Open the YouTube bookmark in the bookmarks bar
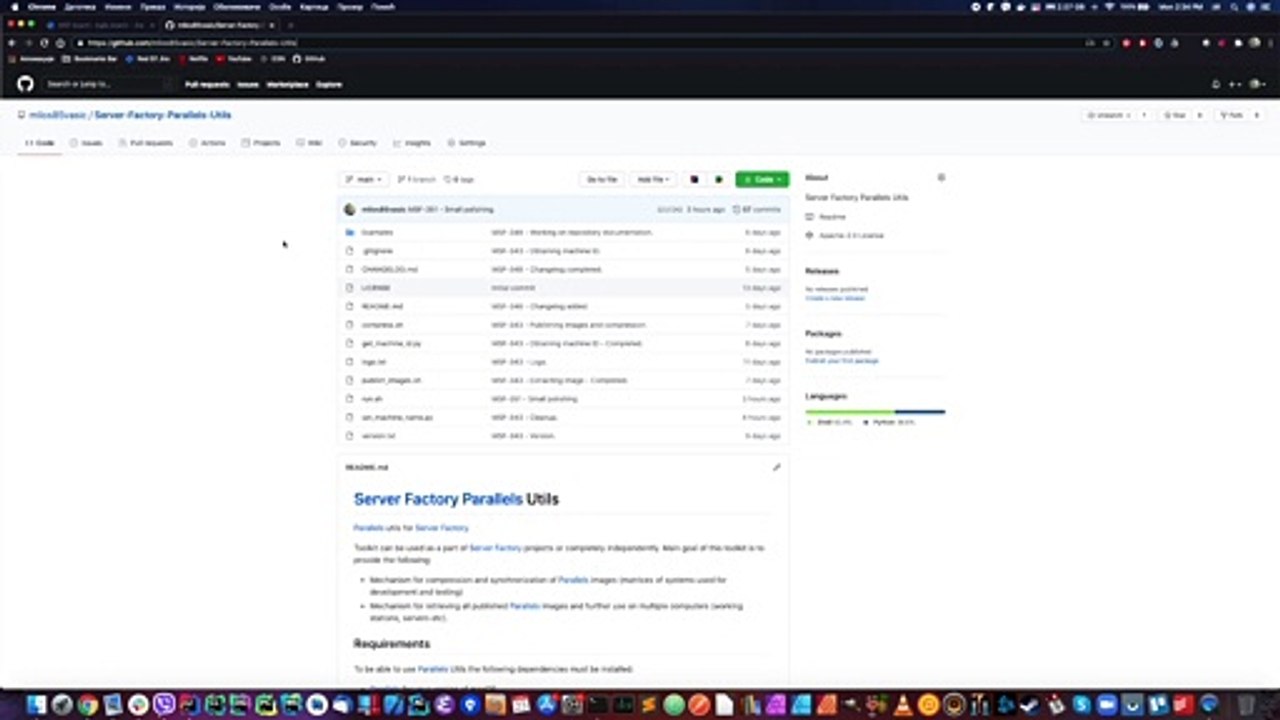 pyautogui.click(x=235, y=59)
